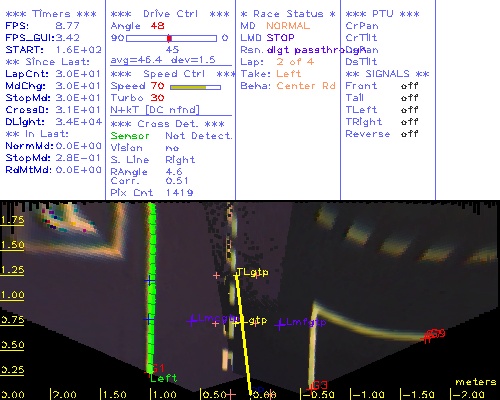Click the Drive Ctrl section header

[x=170, y=14]
